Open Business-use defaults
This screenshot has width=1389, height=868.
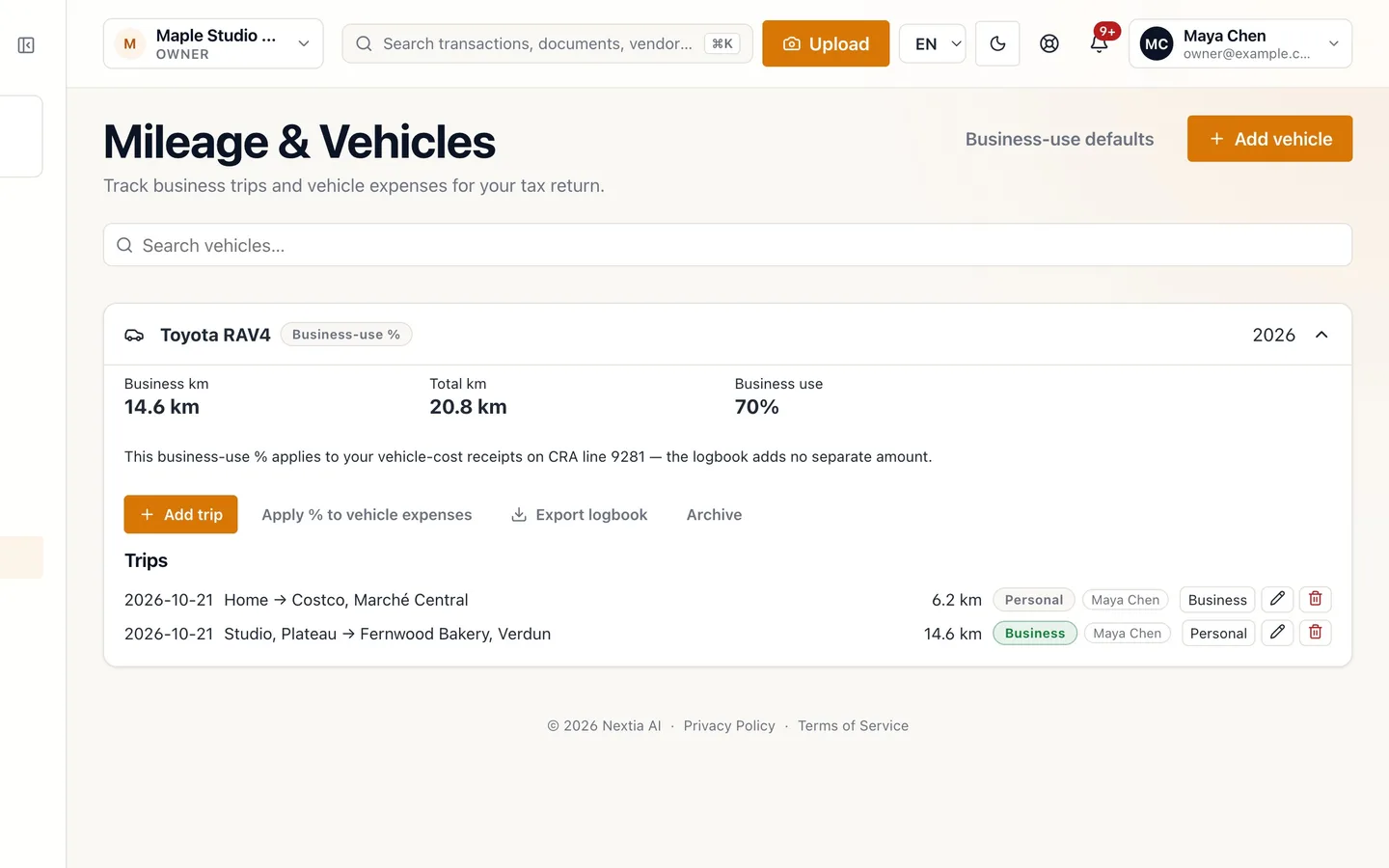click(1059, 139)
